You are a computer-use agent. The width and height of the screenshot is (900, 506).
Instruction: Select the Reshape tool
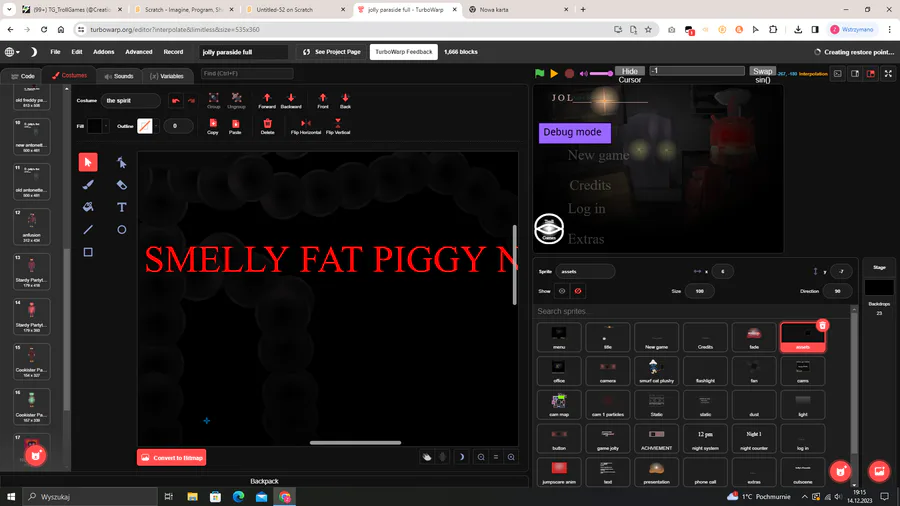tap(122, 162)
